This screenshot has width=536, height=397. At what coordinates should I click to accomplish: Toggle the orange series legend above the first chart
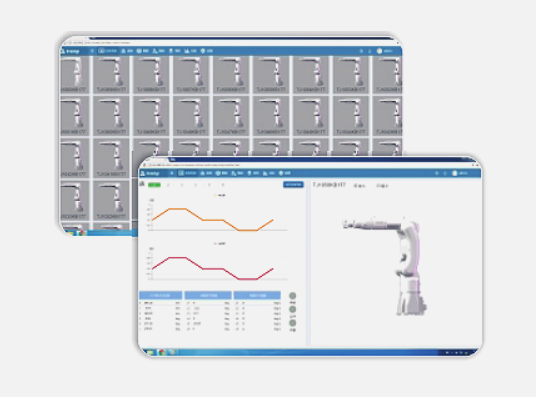pyautogui.click(x=219, y=195)
